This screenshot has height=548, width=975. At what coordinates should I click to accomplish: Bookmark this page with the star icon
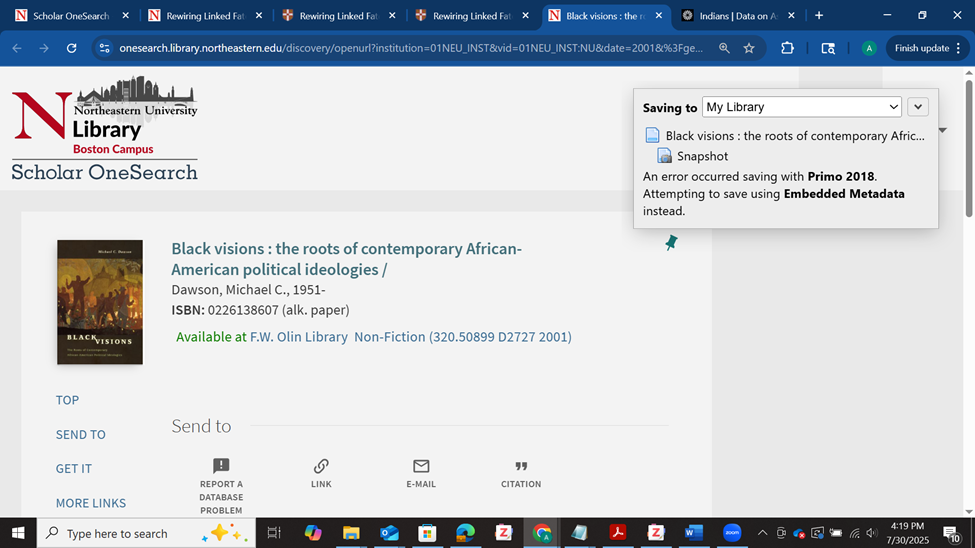tap(749, 48)
